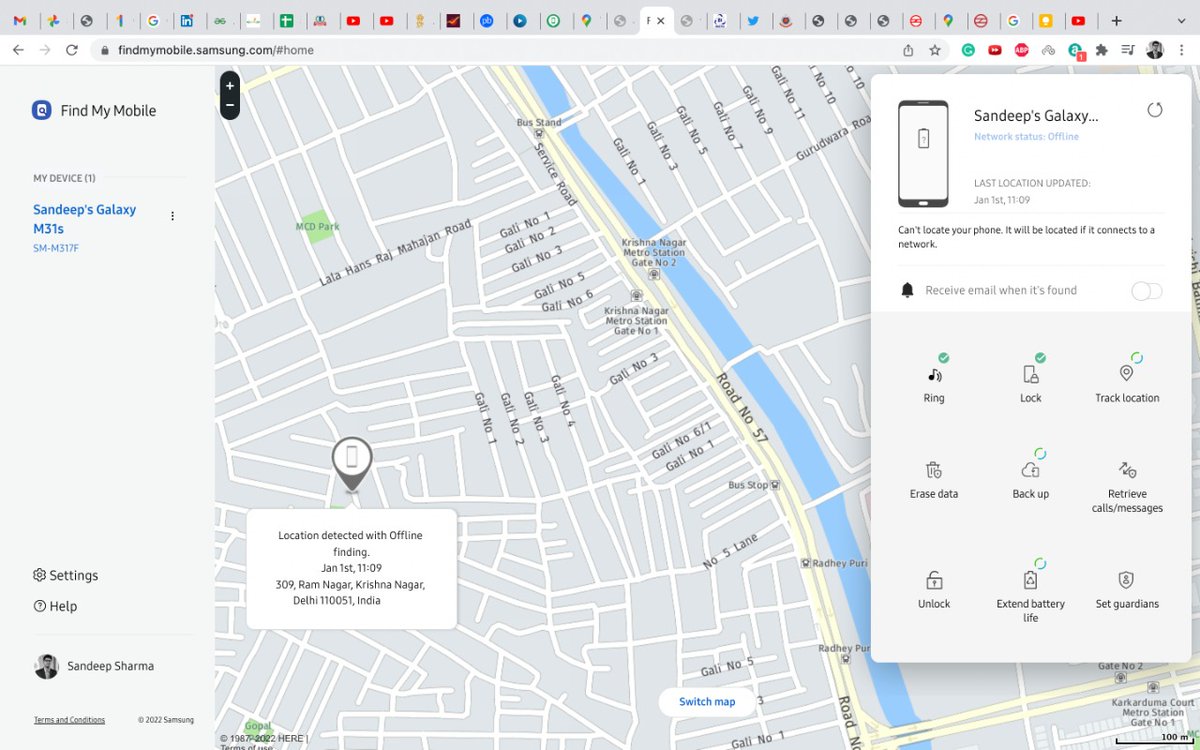1200x750 pixels.
Task: Open Set guardians
Action: pos(1127,590)
